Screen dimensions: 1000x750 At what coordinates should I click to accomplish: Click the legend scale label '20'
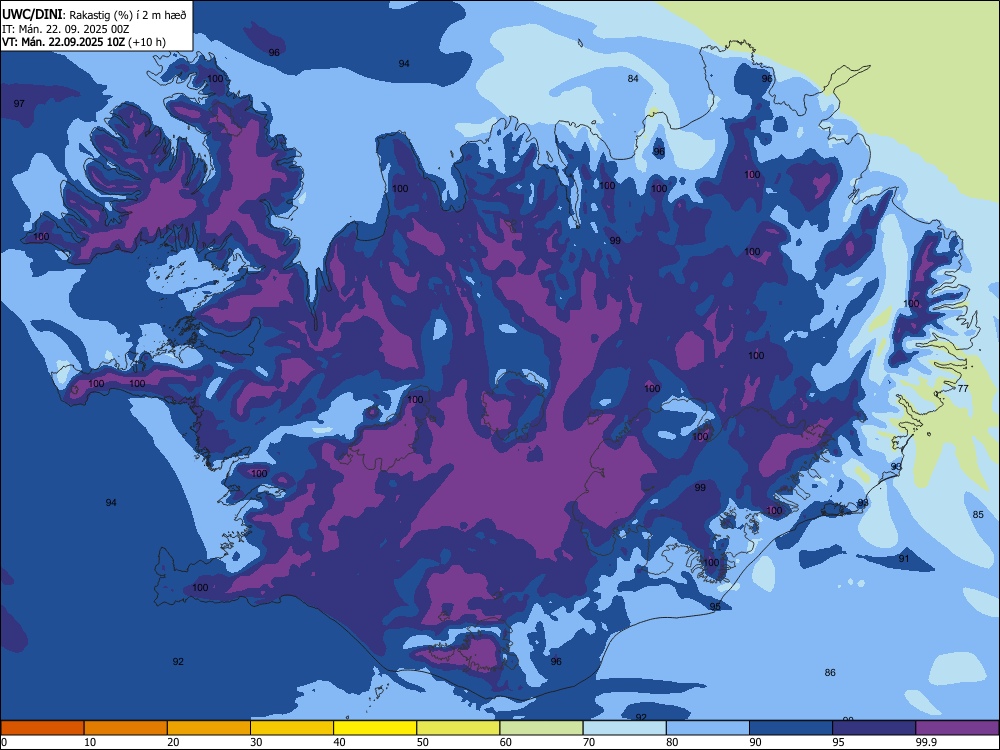[x=173, y=742]
